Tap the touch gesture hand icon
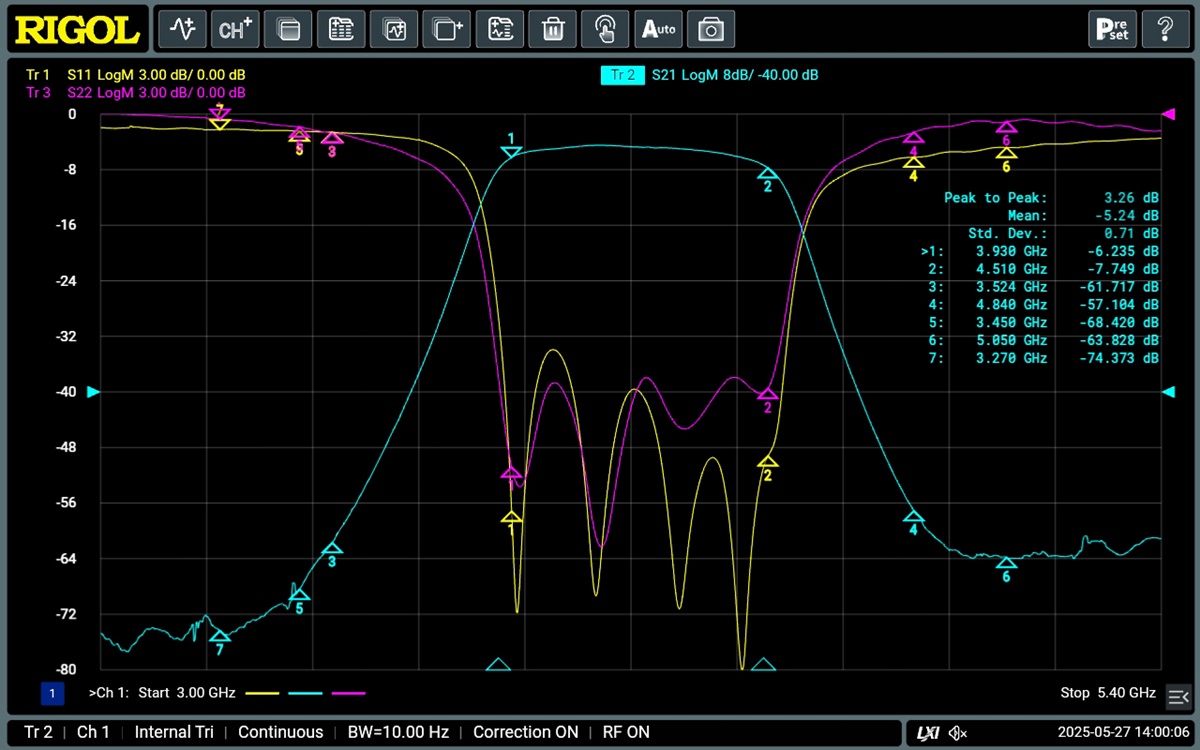1200x750 pixels. click(605, 29)
